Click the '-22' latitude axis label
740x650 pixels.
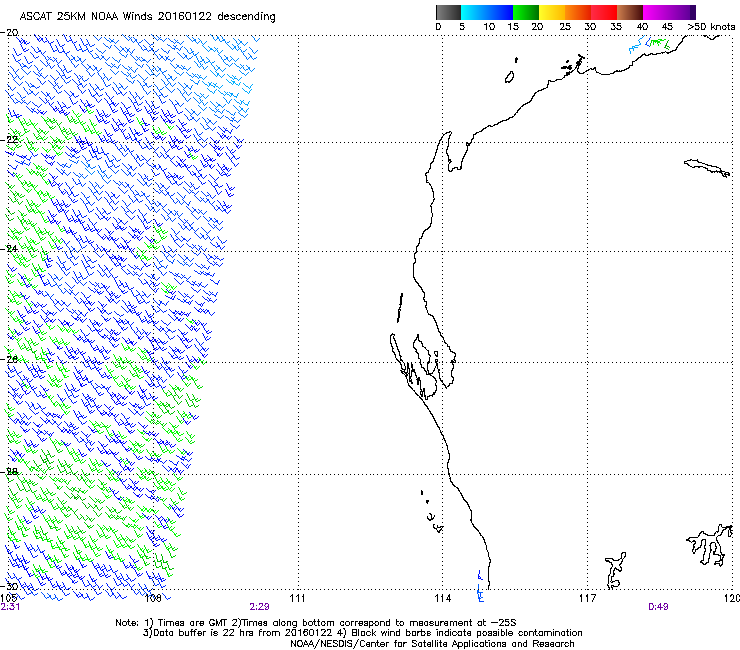[x=9, y=140]
